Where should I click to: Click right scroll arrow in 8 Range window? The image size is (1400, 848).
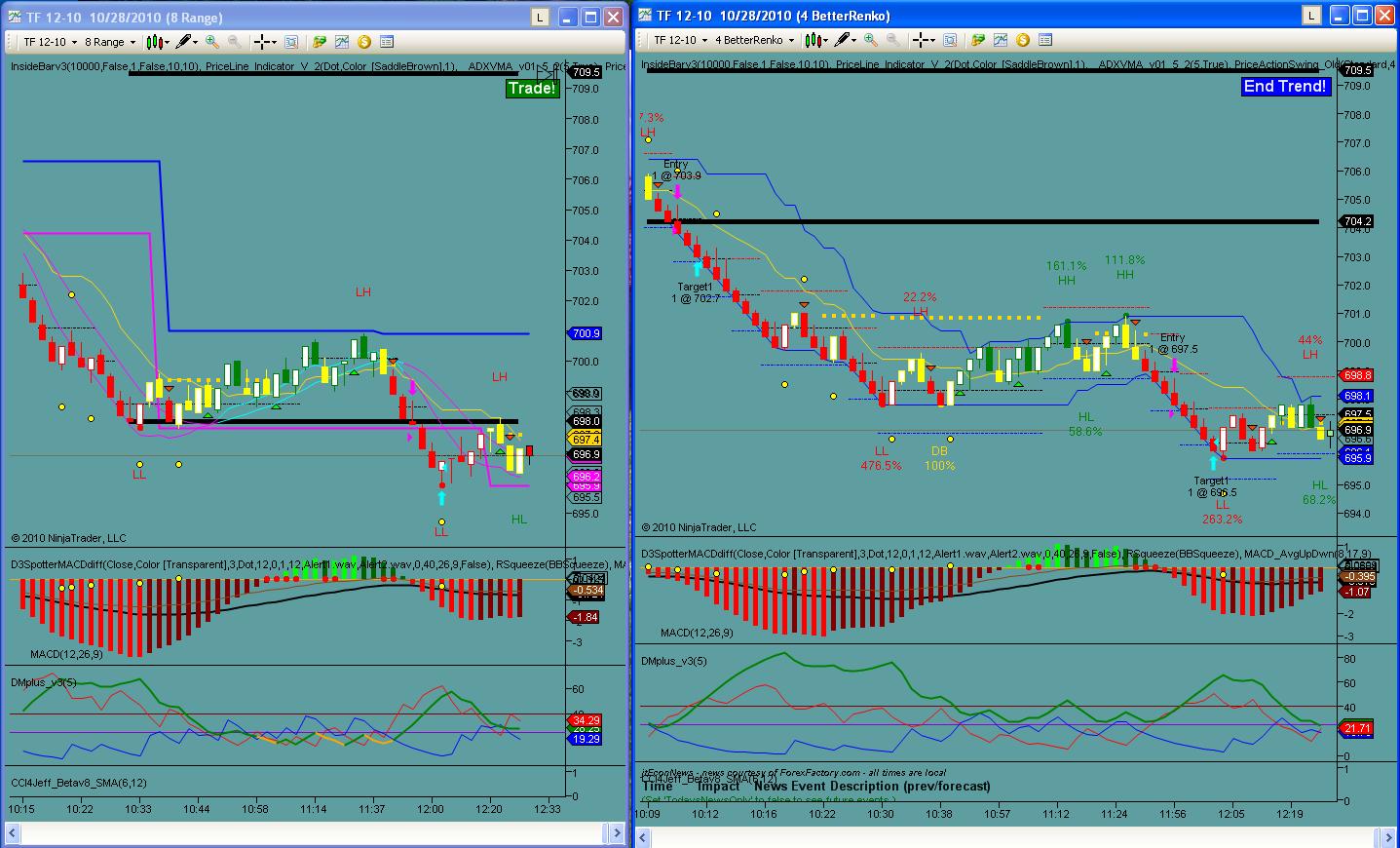616,833
